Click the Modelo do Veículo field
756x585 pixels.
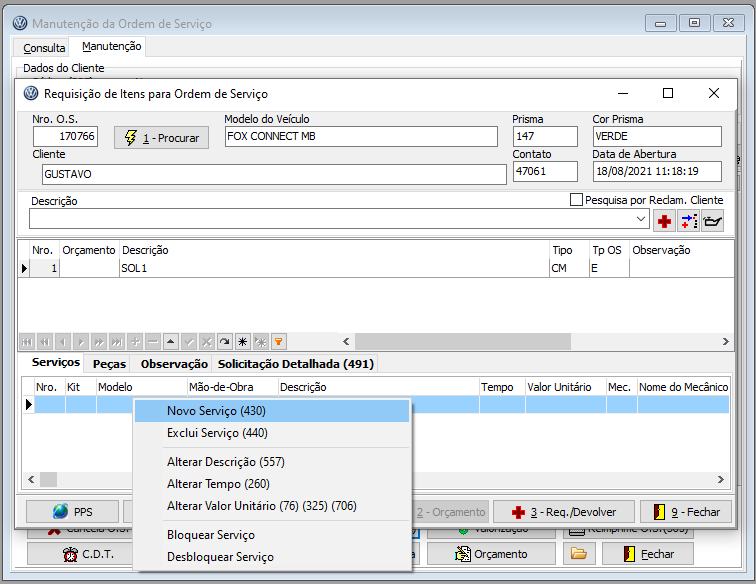pyautogui.click(x=361, y=136)
